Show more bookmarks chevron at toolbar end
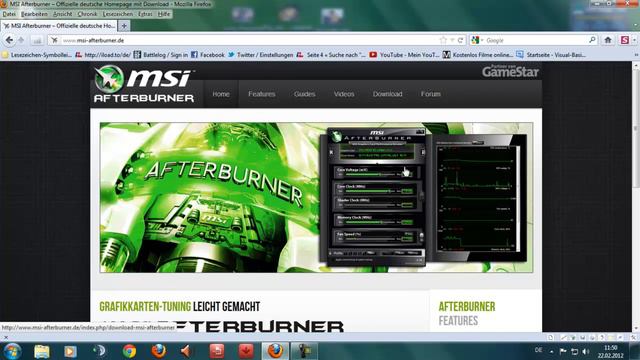This screenshot has height=360, width=640. point(636,55)
